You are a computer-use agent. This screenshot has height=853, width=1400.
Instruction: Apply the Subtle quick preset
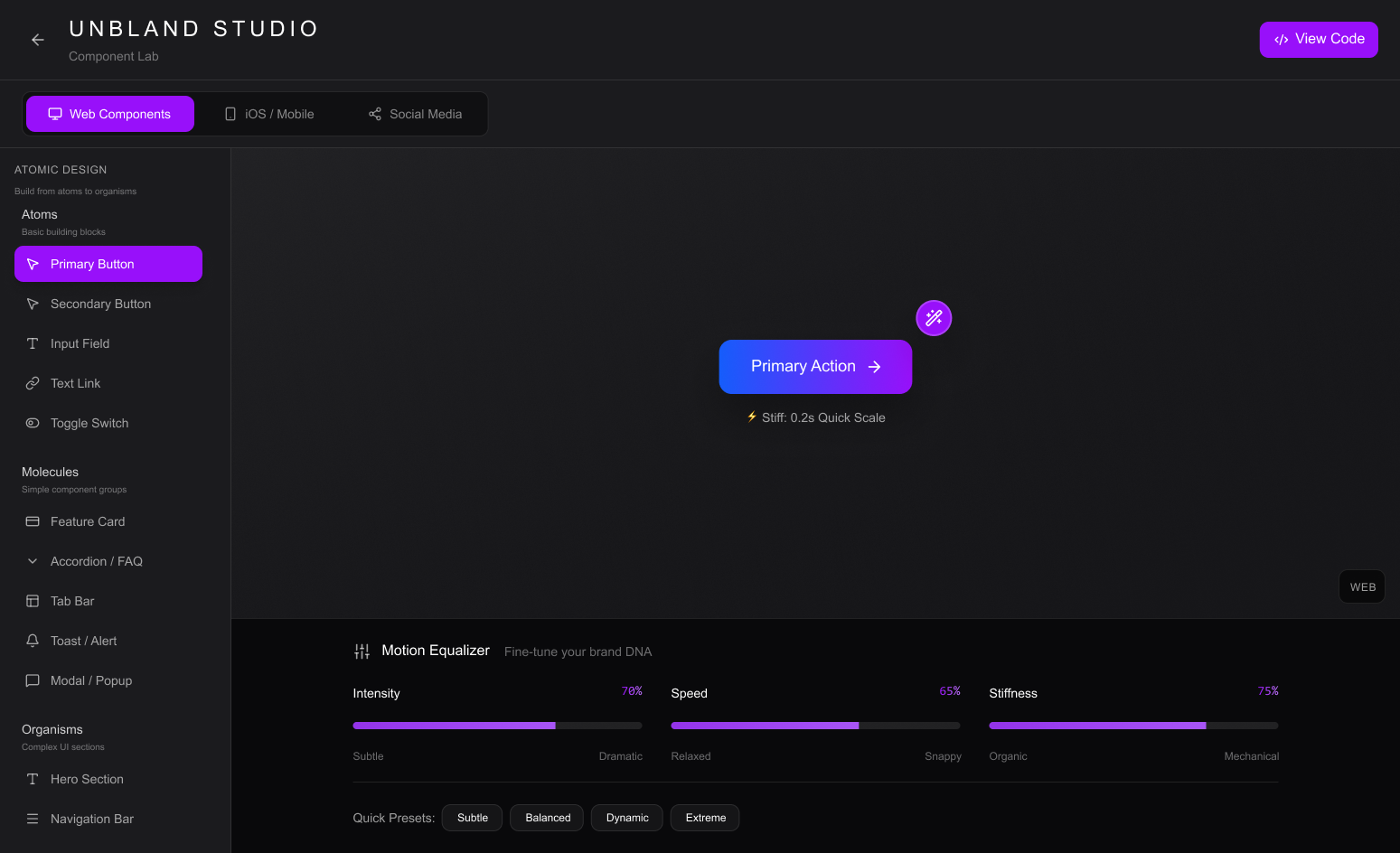(x=472, y=818)
